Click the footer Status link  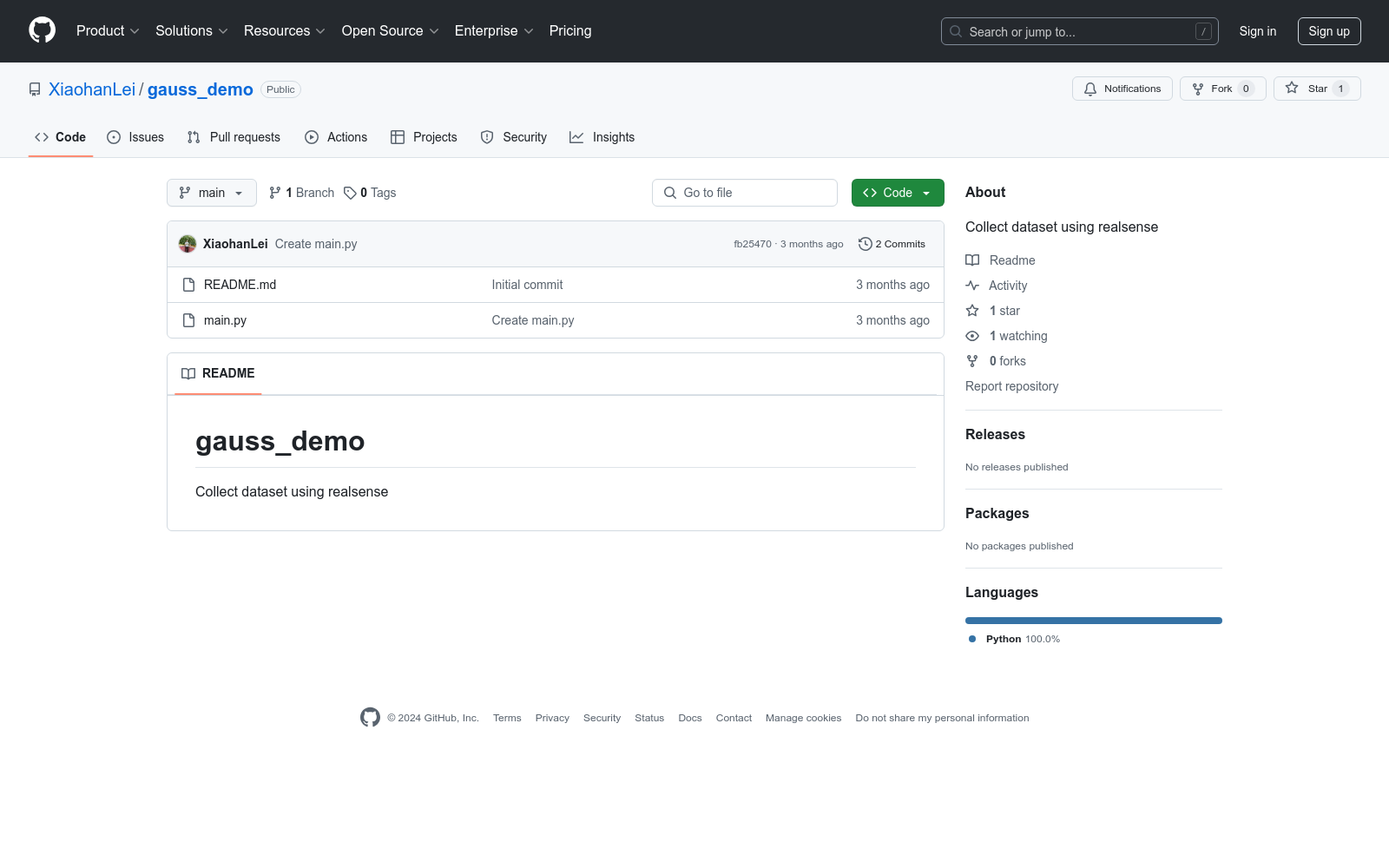point(649,718)
